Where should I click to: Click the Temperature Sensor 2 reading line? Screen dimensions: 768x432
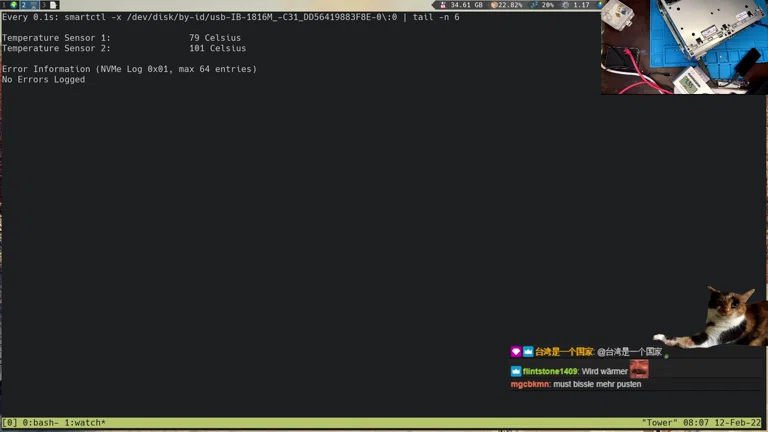tap(124, 48)
